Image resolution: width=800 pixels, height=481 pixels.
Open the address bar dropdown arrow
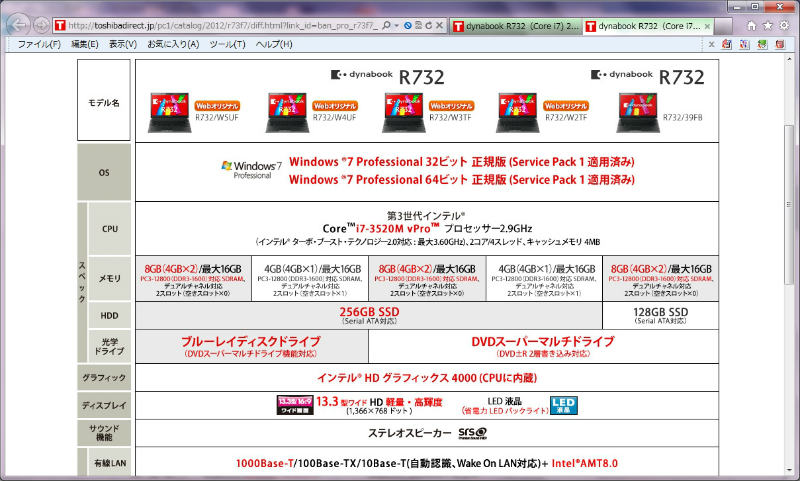coord(396,26)
